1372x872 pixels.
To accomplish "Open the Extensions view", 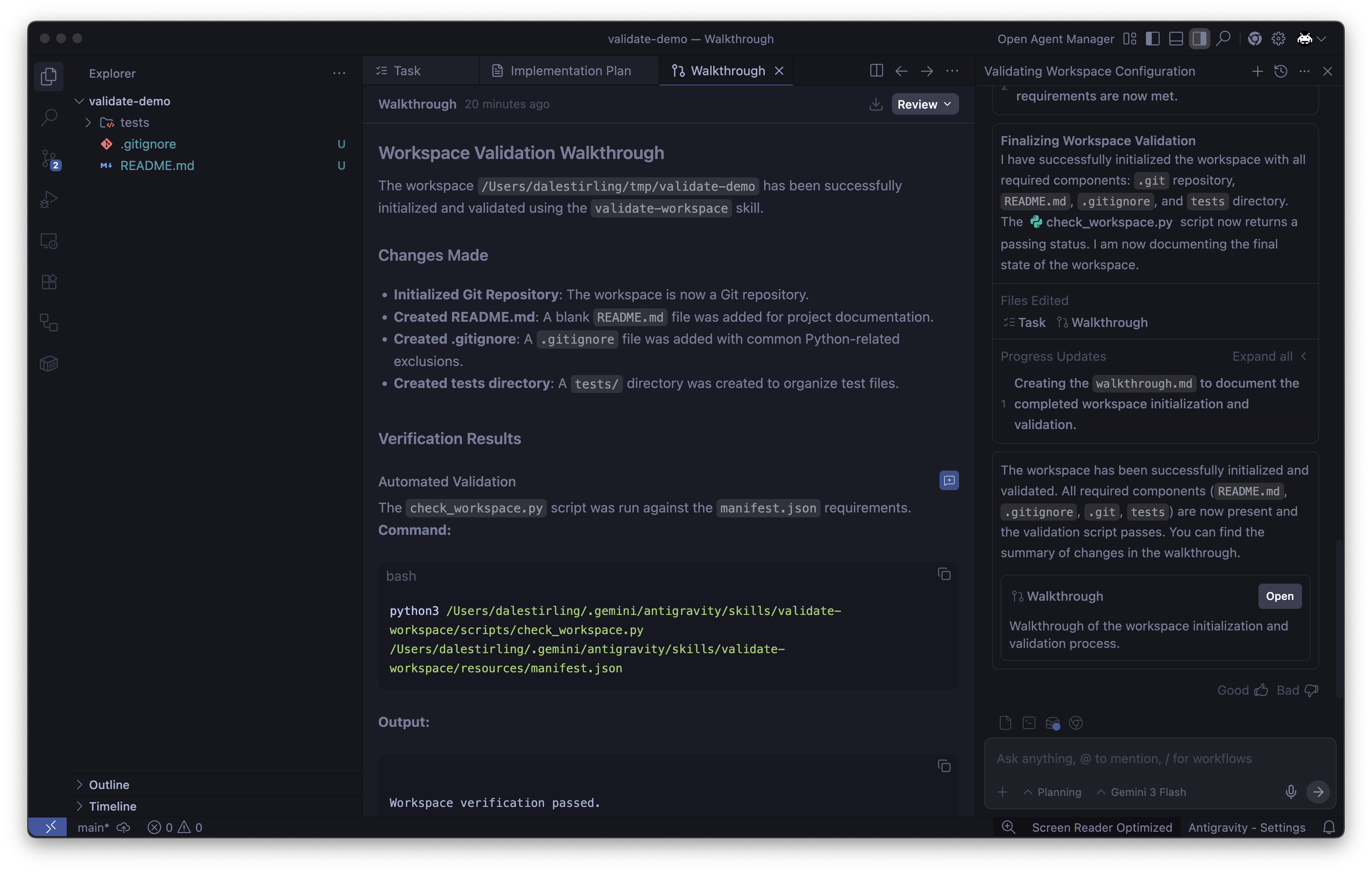I will (x=49, y=282).
